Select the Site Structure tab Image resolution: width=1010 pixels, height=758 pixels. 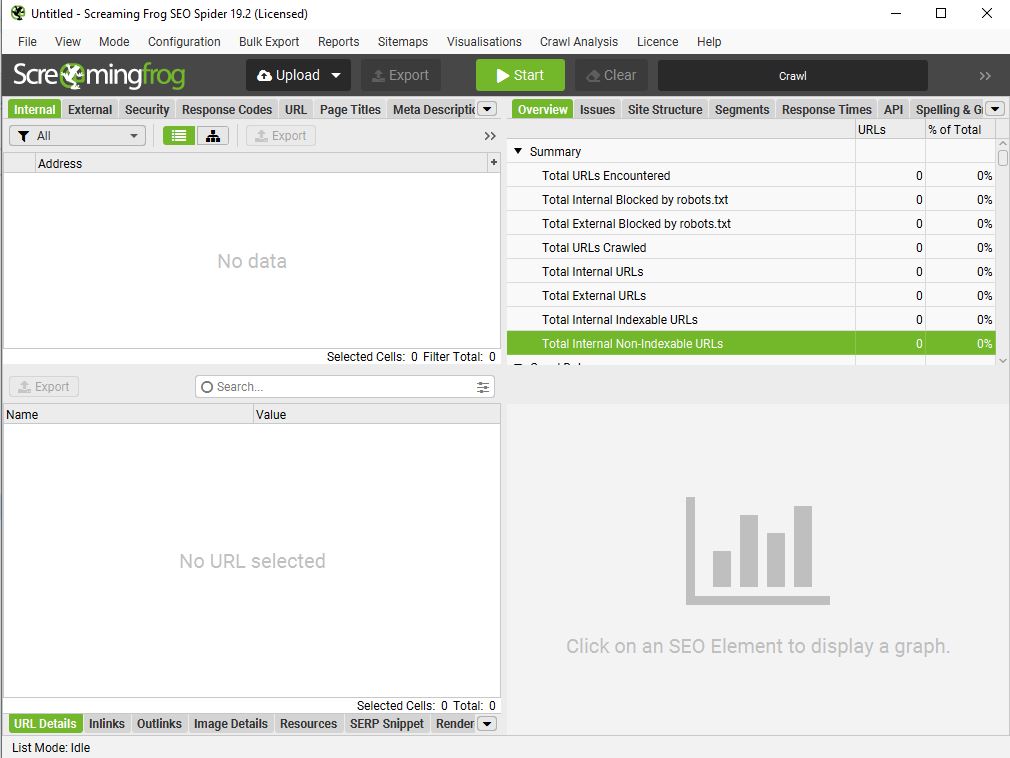665,109
